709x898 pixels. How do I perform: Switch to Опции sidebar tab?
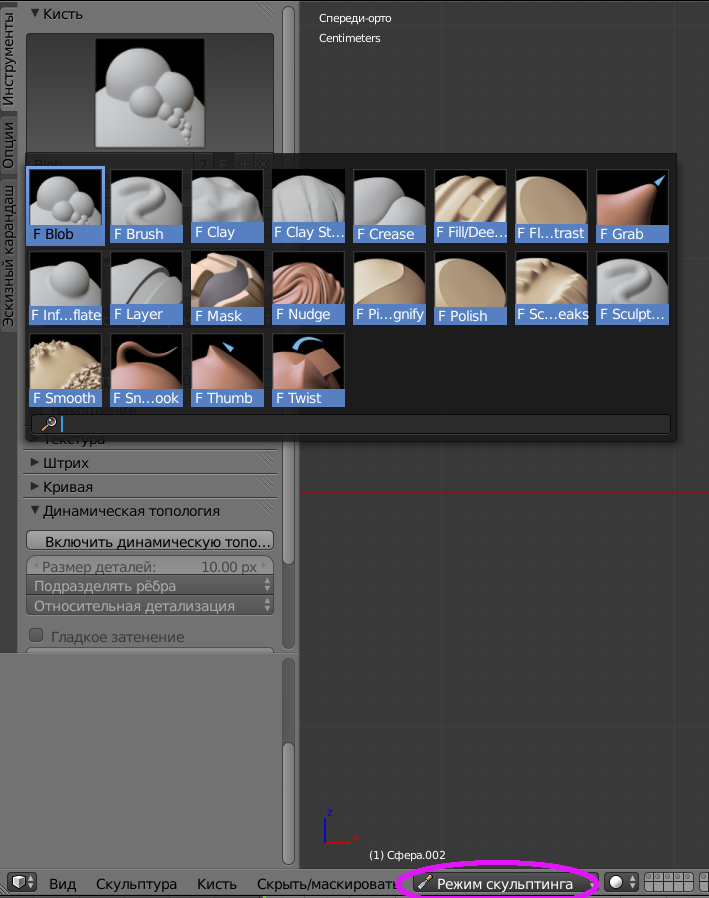coord(8,145)
